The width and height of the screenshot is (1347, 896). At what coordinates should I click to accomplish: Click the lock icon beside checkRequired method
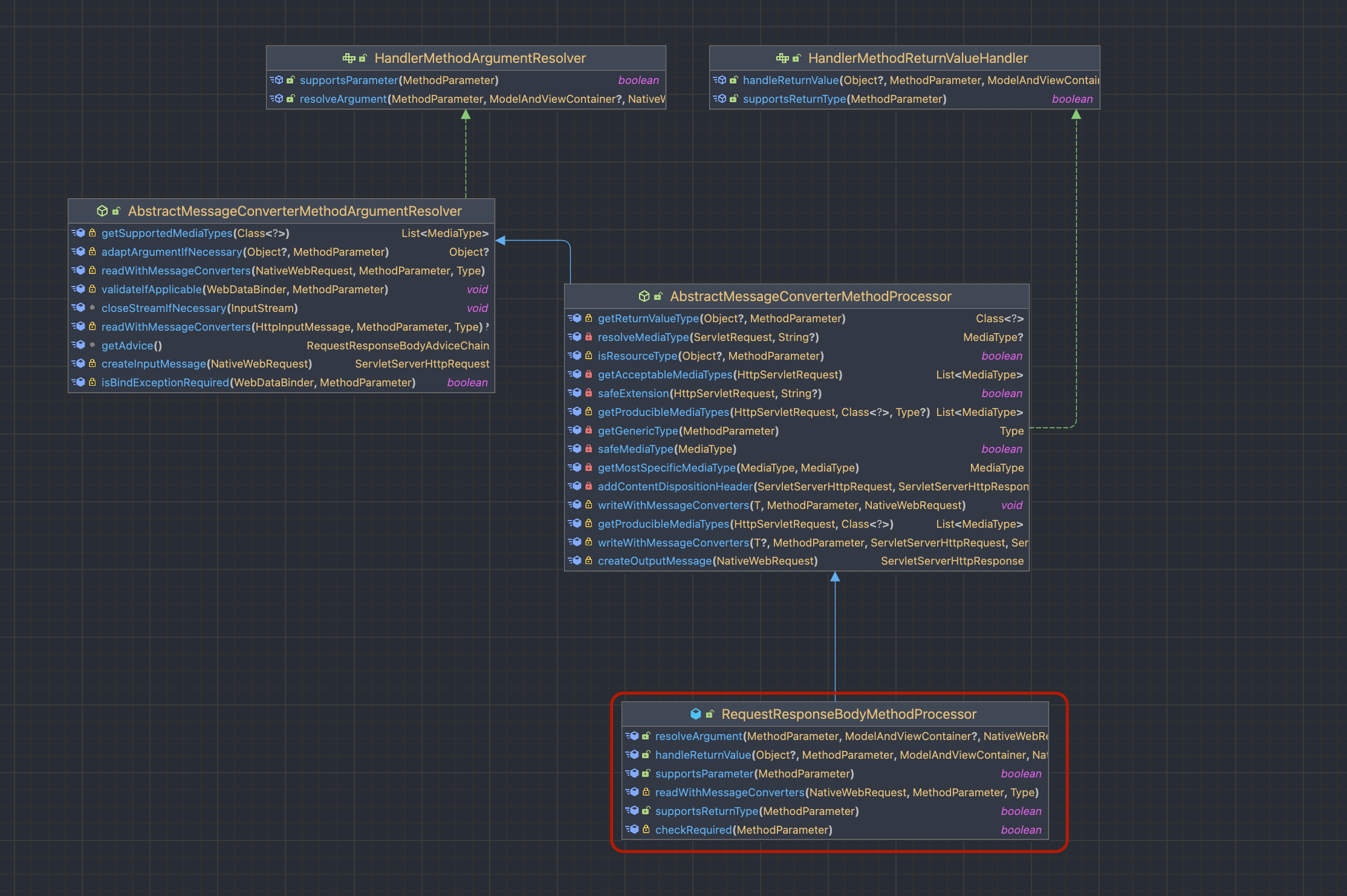coord(646,829)
